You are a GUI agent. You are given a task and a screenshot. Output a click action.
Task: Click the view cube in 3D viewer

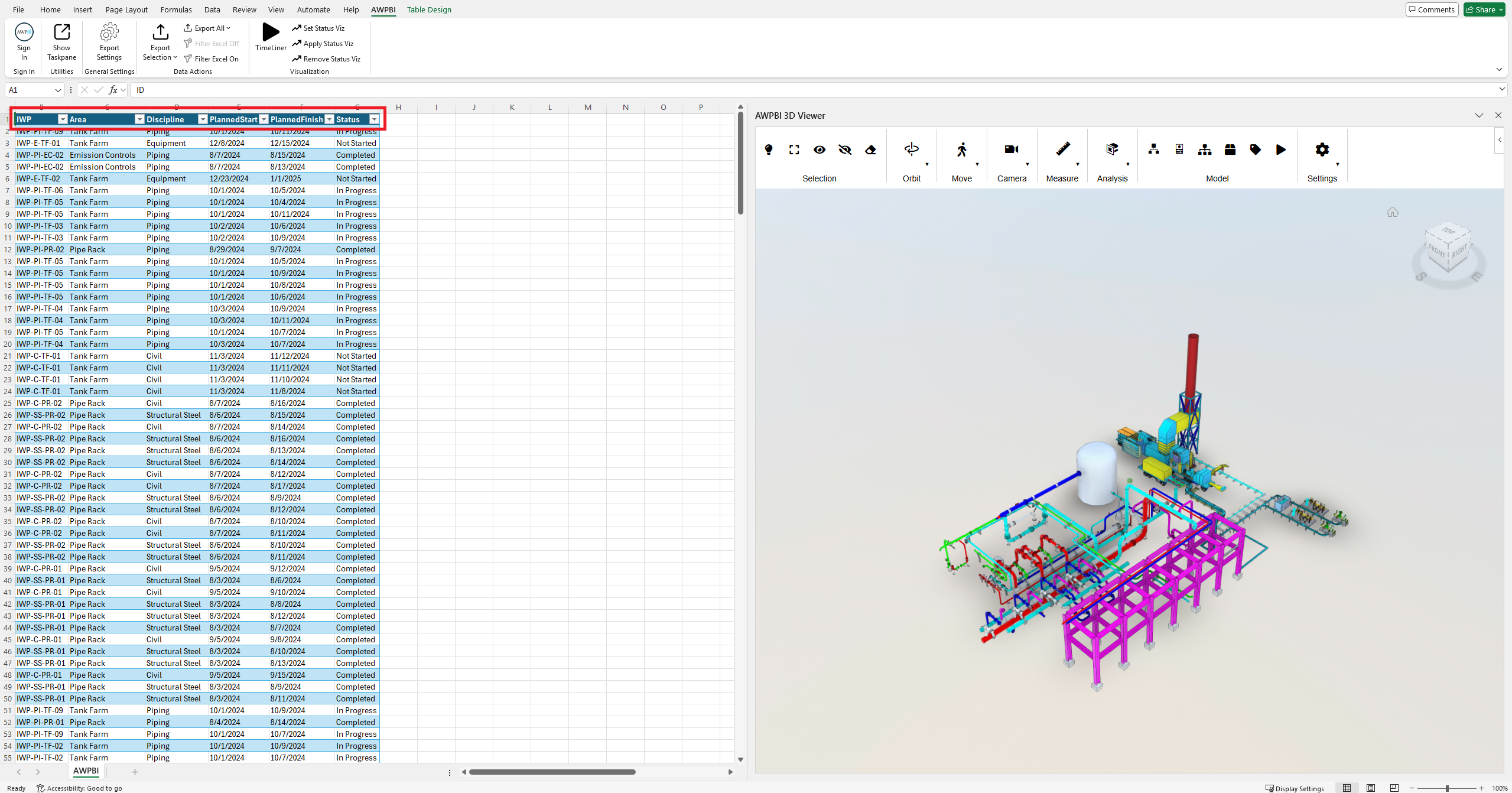coord(1448,248)
